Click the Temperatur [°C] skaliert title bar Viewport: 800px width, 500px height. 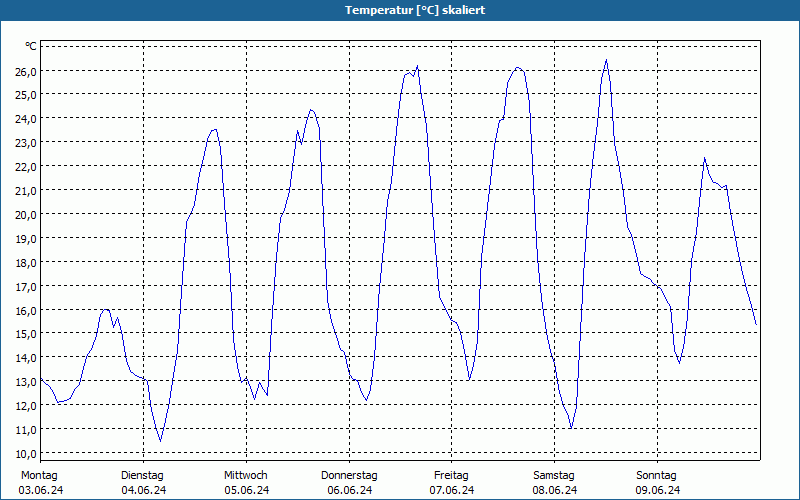(400, 10)
